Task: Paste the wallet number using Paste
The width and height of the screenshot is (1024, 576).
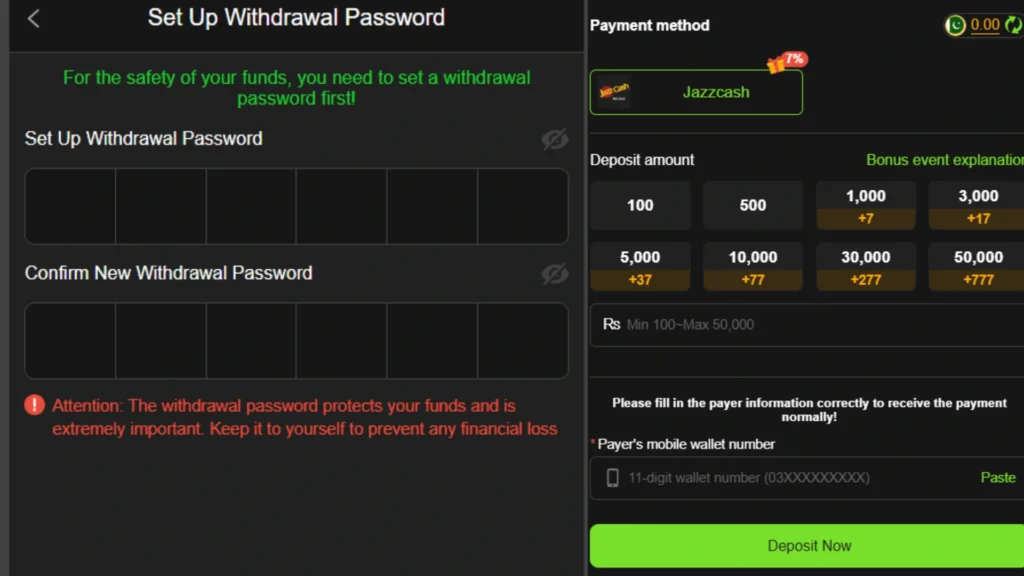Action: 997,478
